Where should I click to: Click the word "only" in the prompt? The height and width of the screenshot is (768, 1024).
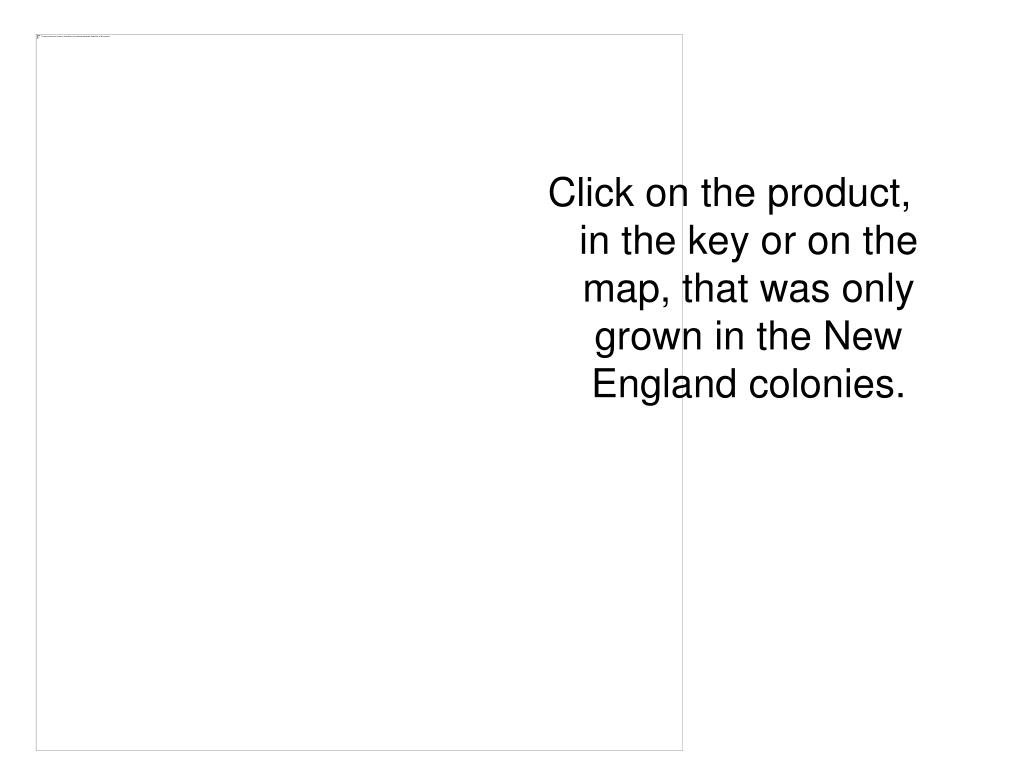pyautogui.click(x=877, y=291)
